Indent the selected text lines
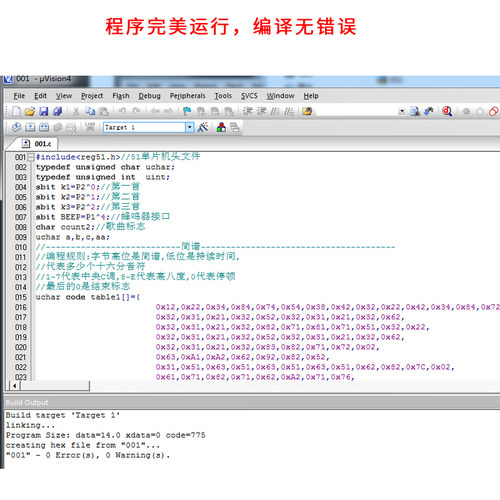Screen dimensions: 500x500 248,111
